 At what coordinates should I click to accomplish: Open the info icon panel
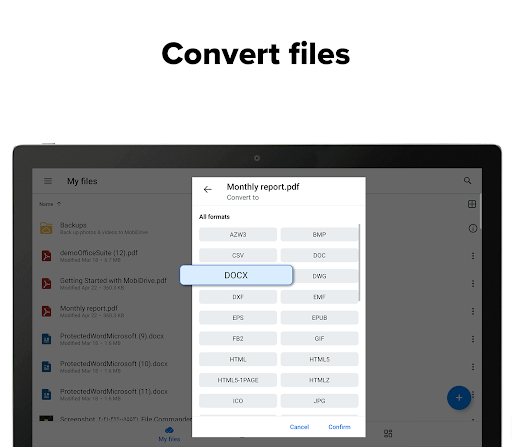pyautogui.click(x=473, y=228)
